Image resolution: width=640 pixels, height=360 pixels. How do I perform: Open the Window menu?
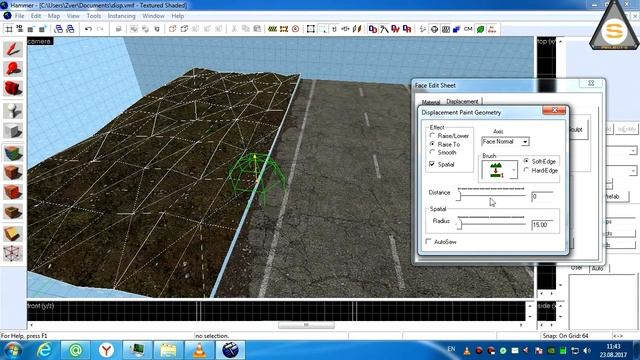tap(153, 16)
